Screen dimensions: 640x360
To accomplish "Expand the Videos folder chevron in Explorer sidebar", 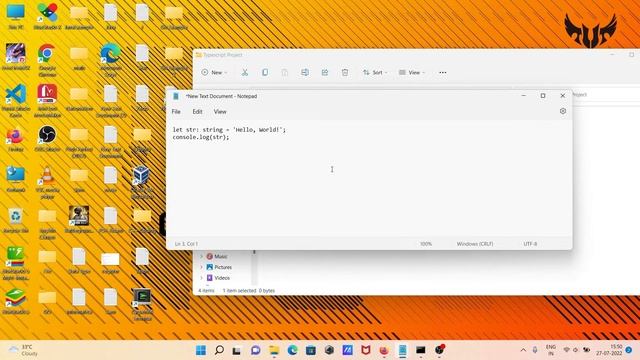I will (x=201, y=278).
